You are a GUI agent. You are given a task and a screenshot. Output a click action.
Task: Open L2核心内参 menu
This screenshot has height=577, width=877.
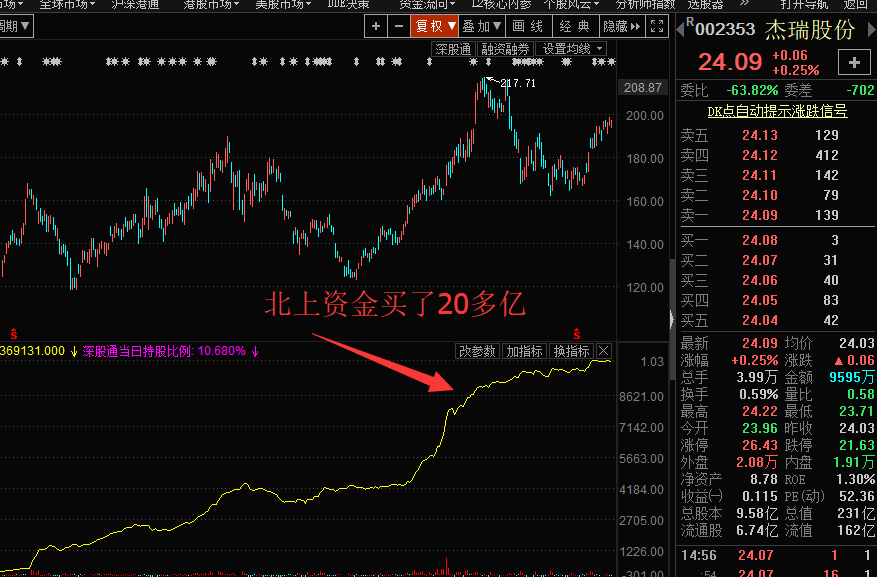[501, 4]
